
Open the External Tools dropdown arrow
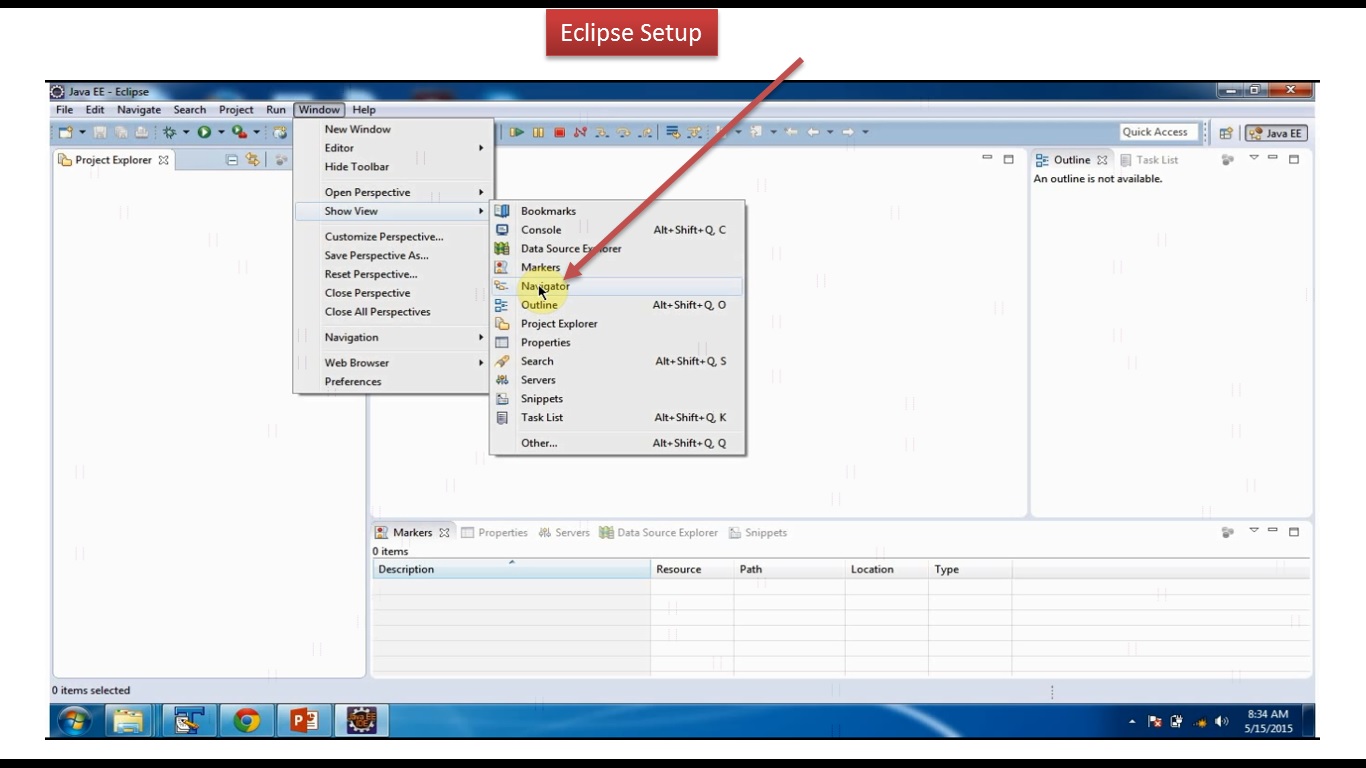[256, 132]
